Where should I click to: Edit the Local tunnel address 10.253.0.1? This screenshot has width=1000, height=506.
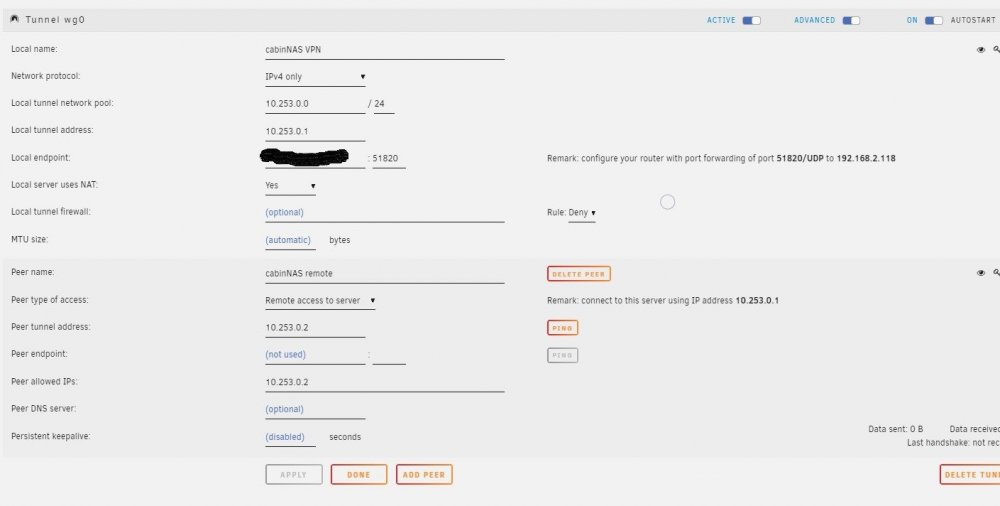315,131
